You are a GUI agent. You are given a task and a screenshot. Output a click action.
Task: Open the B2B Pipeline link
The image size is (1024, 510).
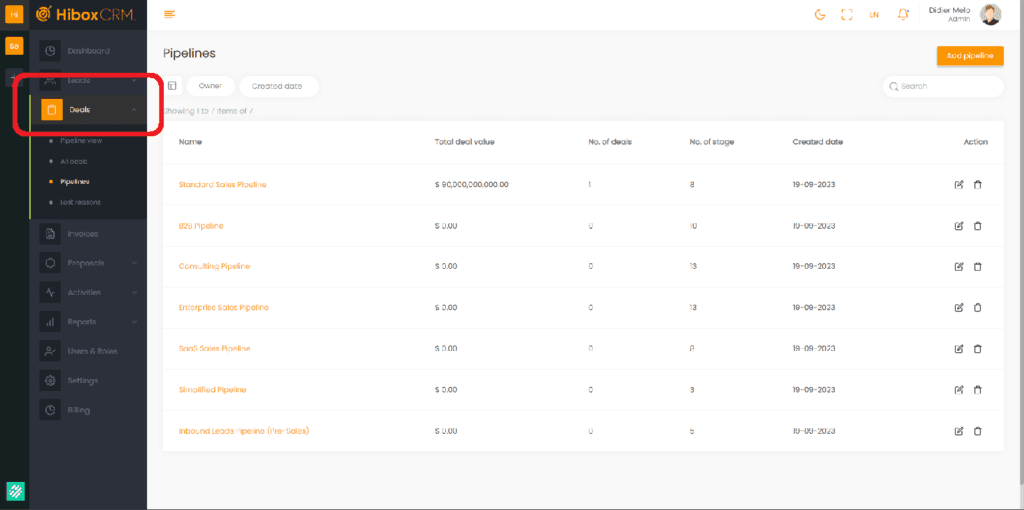pos(201,226)
